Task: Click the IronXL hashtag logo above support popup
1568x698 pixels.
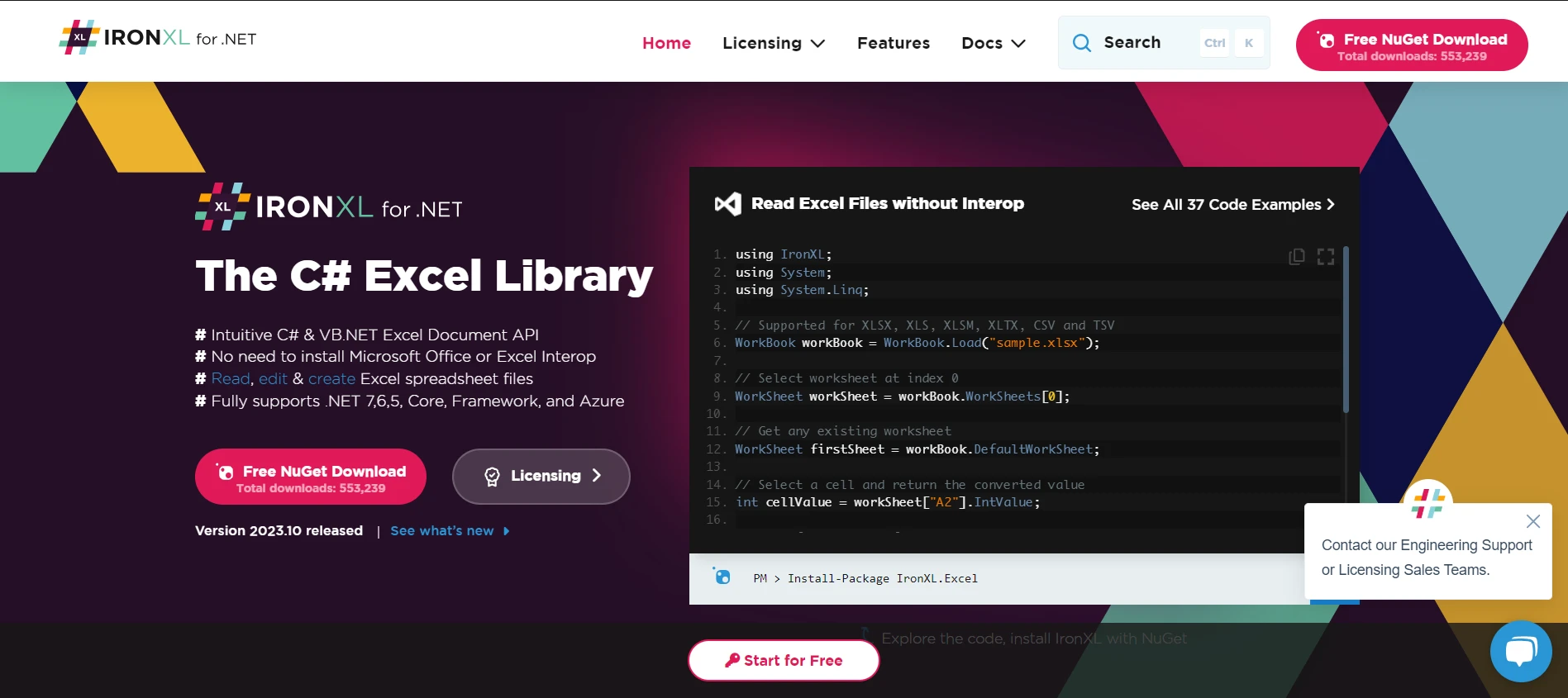Action: pyautogui.click(x=1428, y=502)
